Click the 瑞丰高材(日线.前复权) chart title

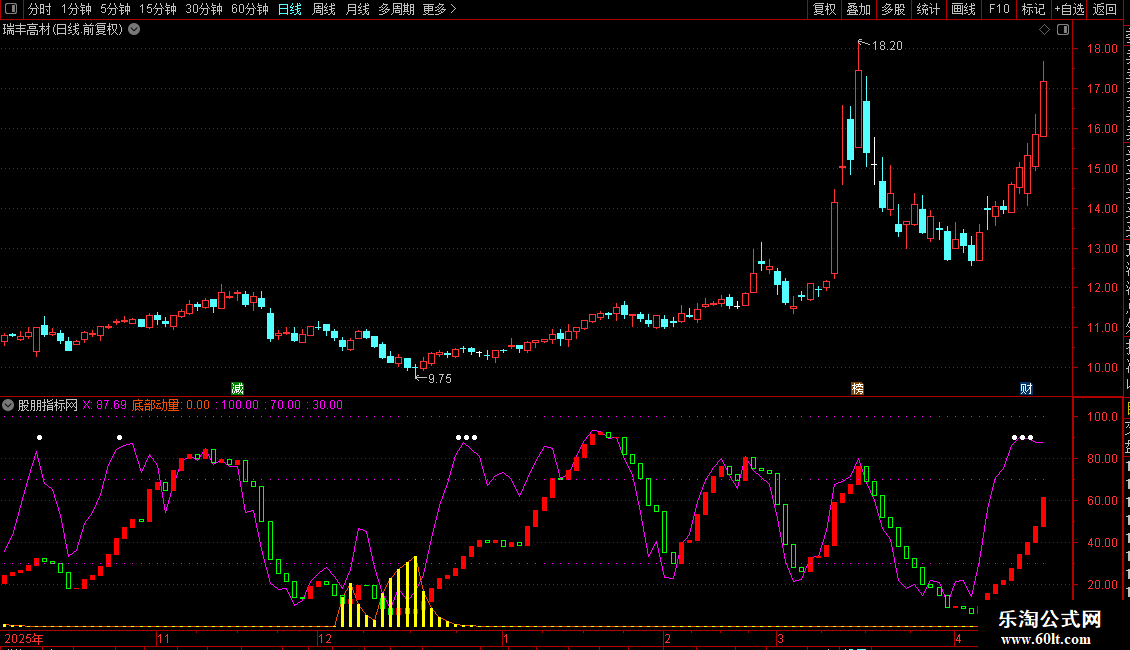(x=63, y=30)
